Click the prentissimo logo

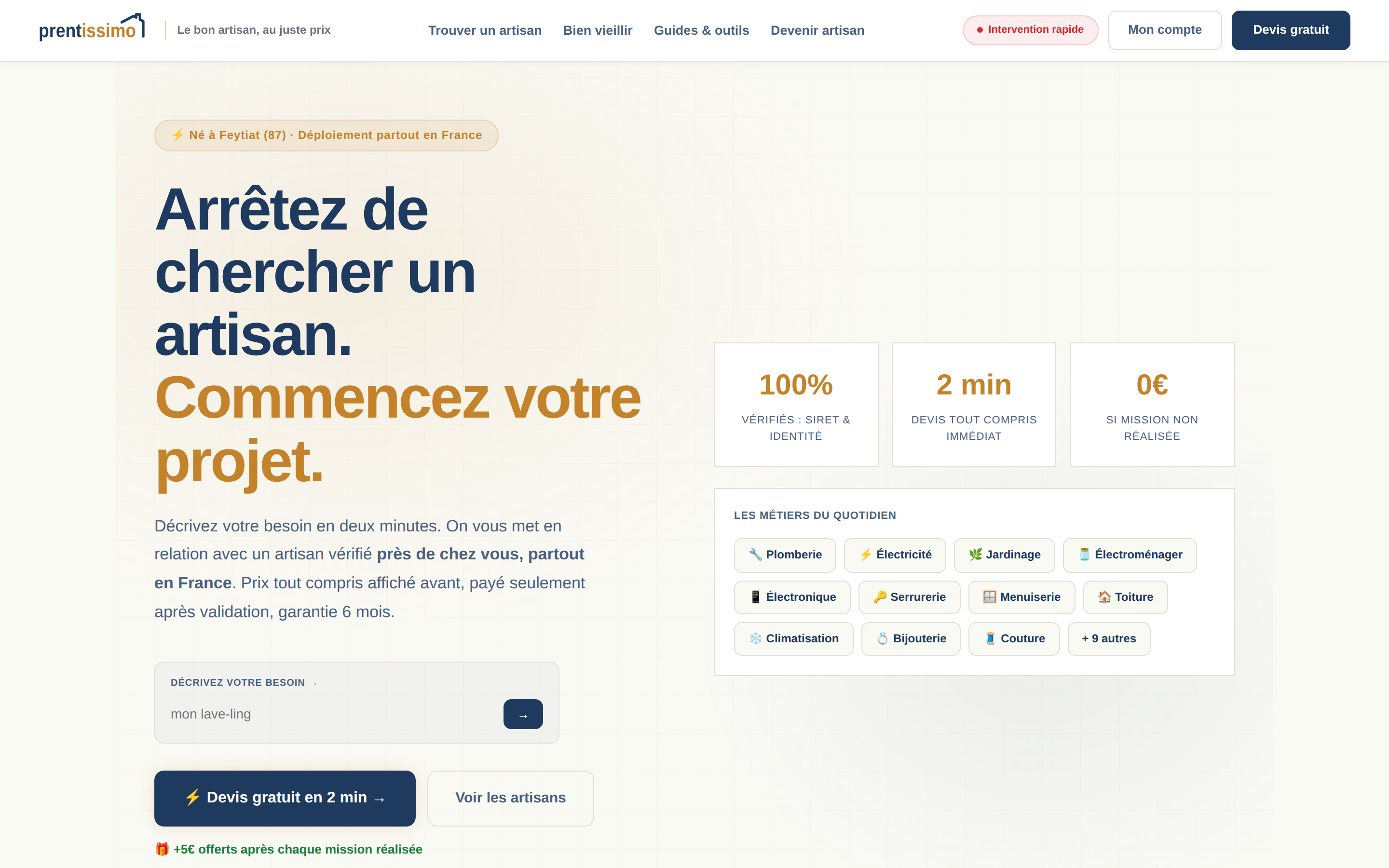(x=92, y=28)
